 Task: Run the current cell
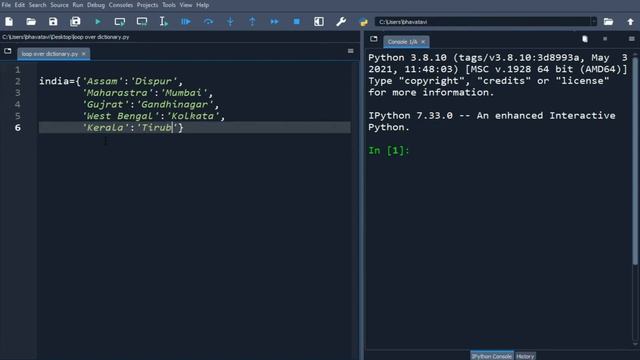[120, 22]
